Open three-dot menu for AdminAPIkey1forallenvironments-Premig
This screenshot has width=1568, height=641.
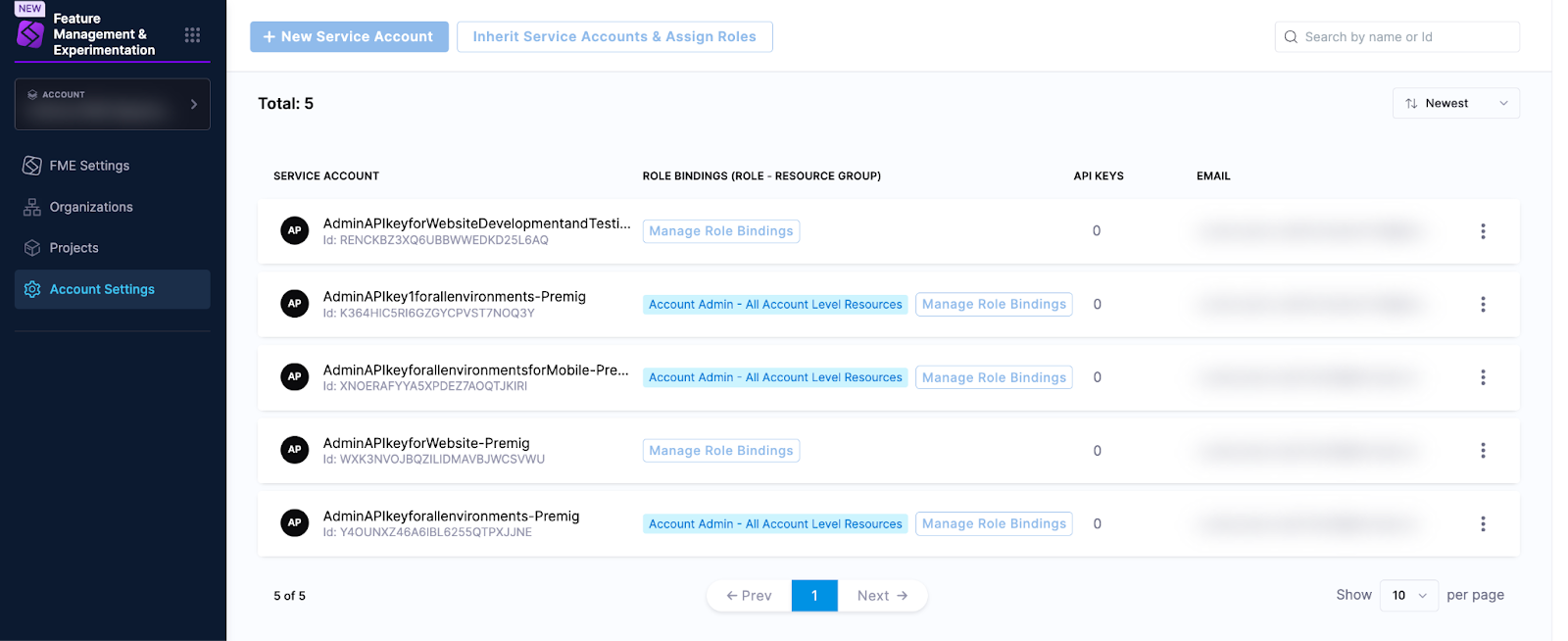(1482, 305)
